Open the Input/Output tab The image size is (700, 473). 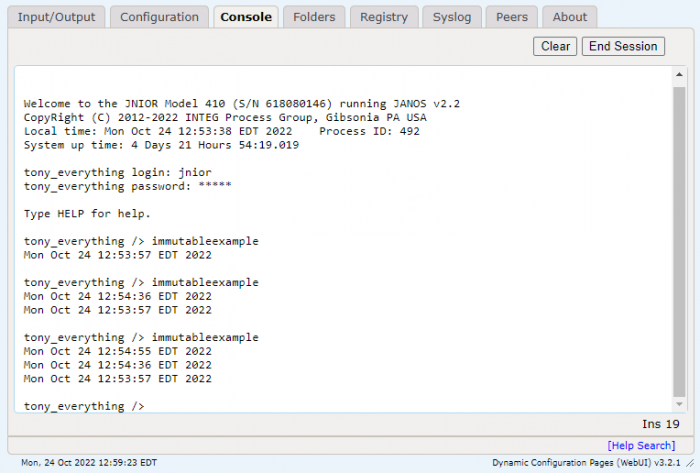click(x=56, y=17)
